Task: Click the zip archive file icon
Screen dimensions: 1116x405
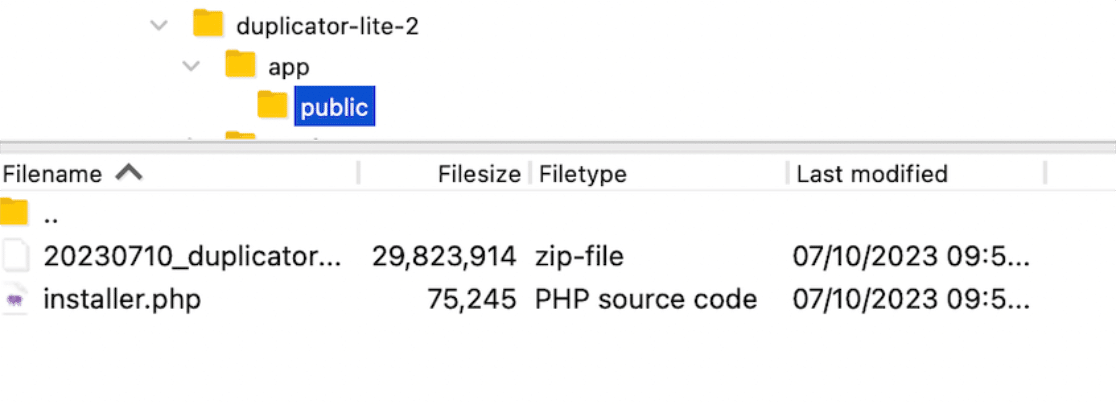Action: (16, 257)
